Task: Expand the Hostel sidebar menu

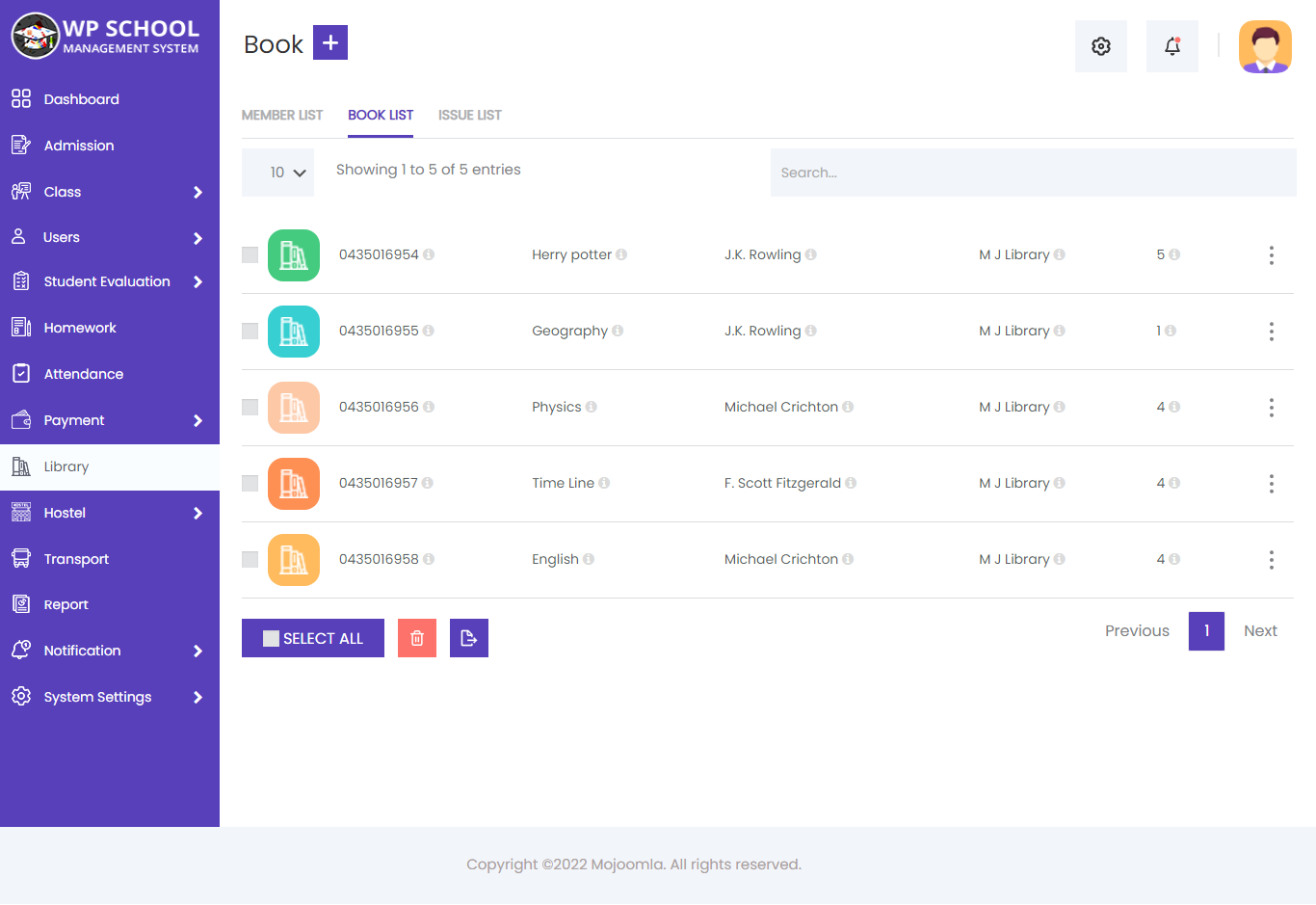Action: click(197, 513)
